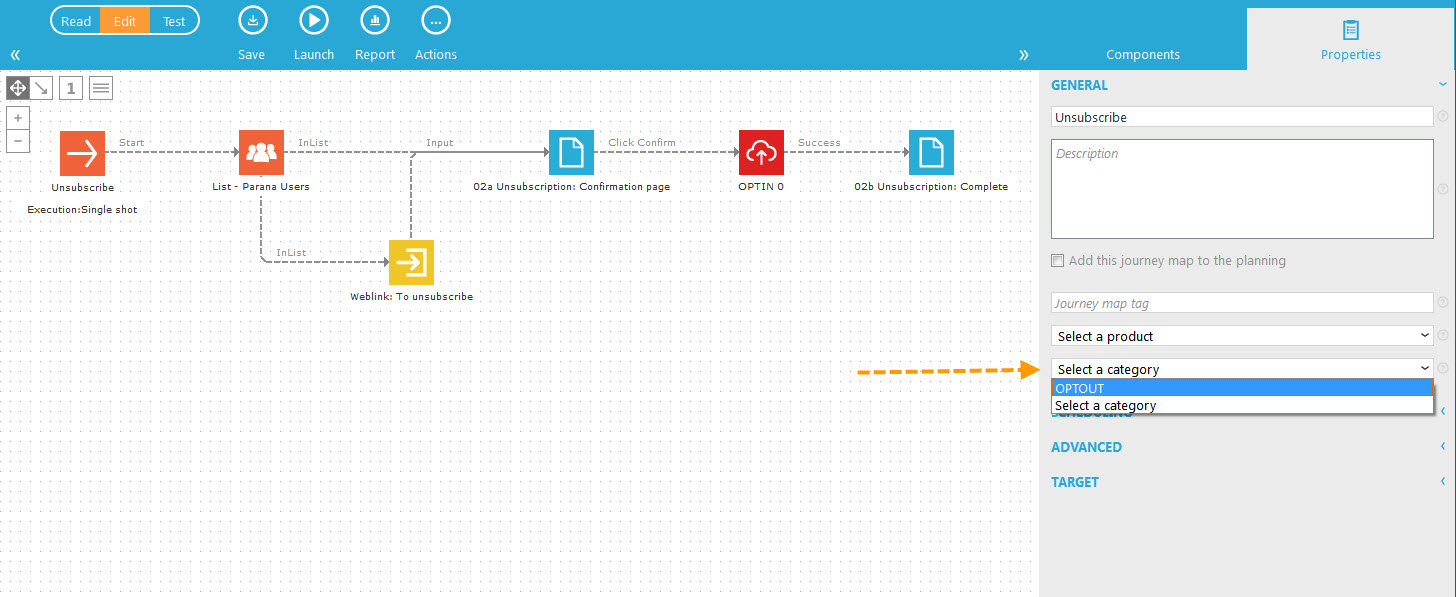Switch to the Components tab
The width and height of the screenshot is (1456, 597).
pyautogui.click(x=1142, y=55)
